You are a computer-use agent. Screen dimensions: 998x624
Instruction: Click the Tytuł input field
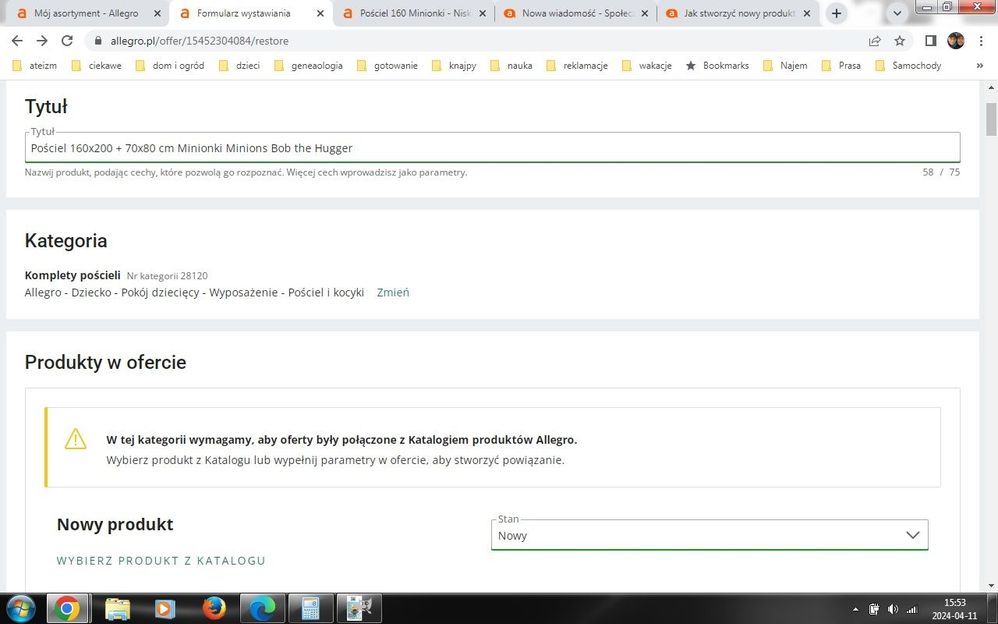click(493, 148)
